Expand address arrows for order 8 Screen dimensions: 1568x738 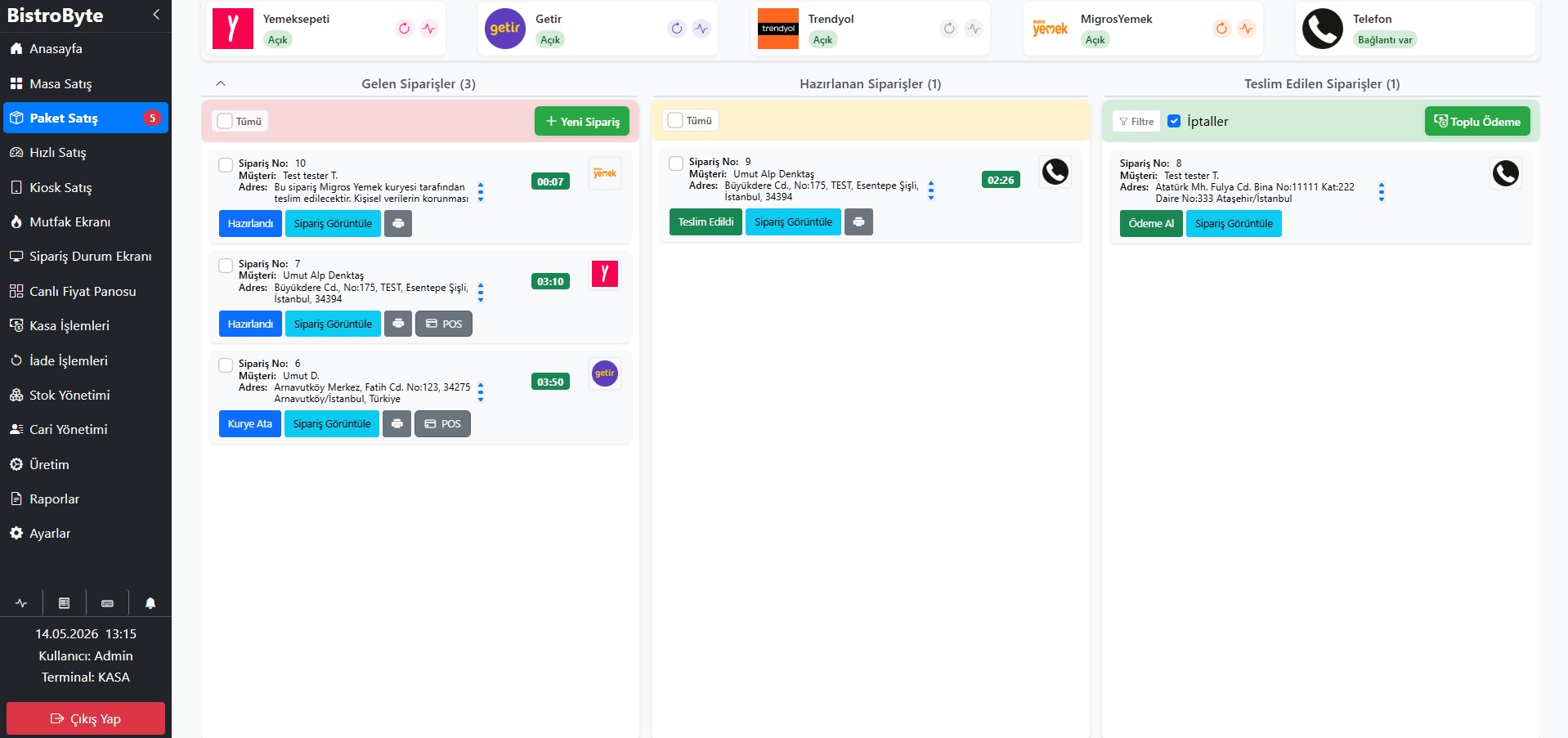[x=1382, y=193]
